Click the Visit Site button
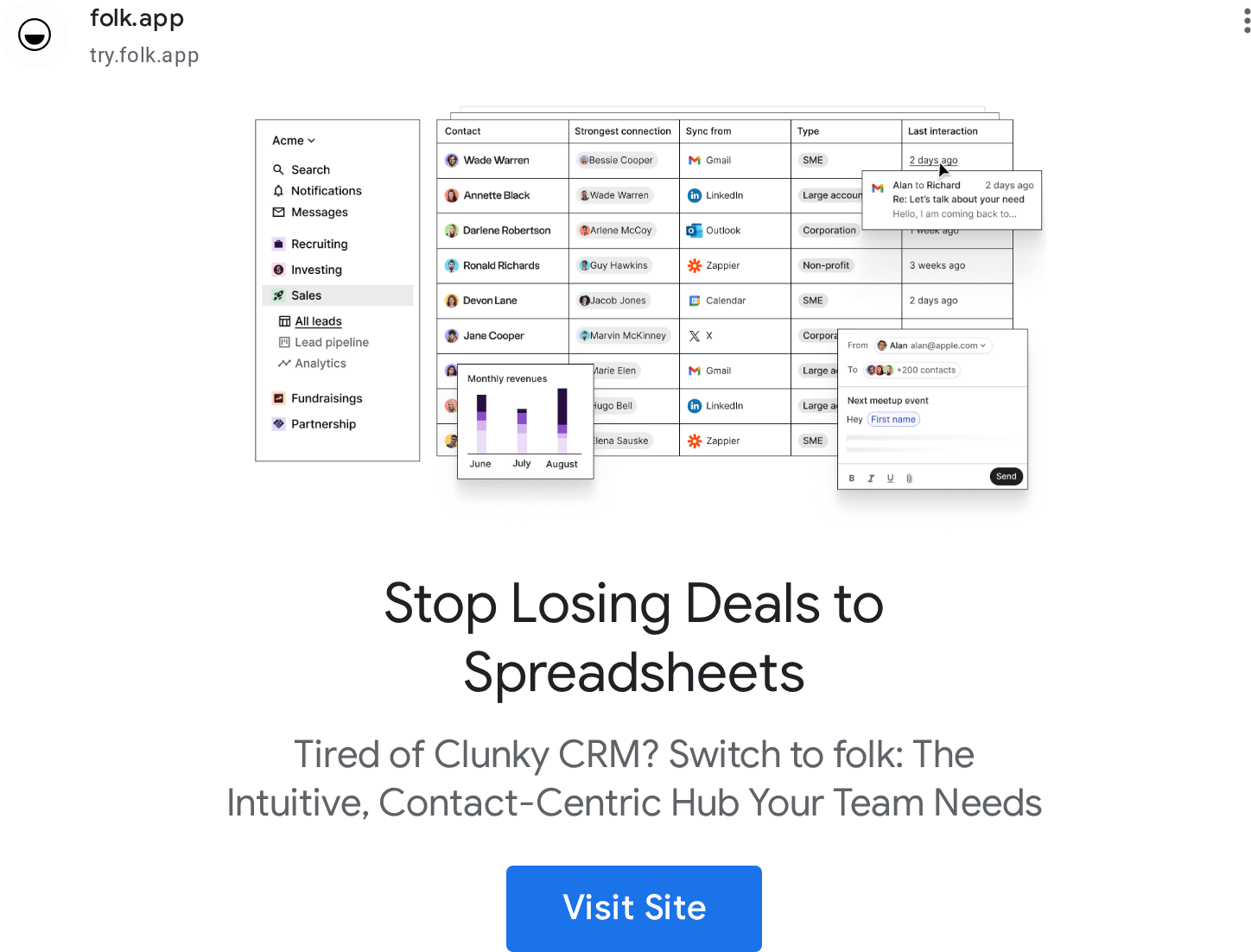This screenshot has height=952, width=1251. pyautogui.click(x=634, y=908)
